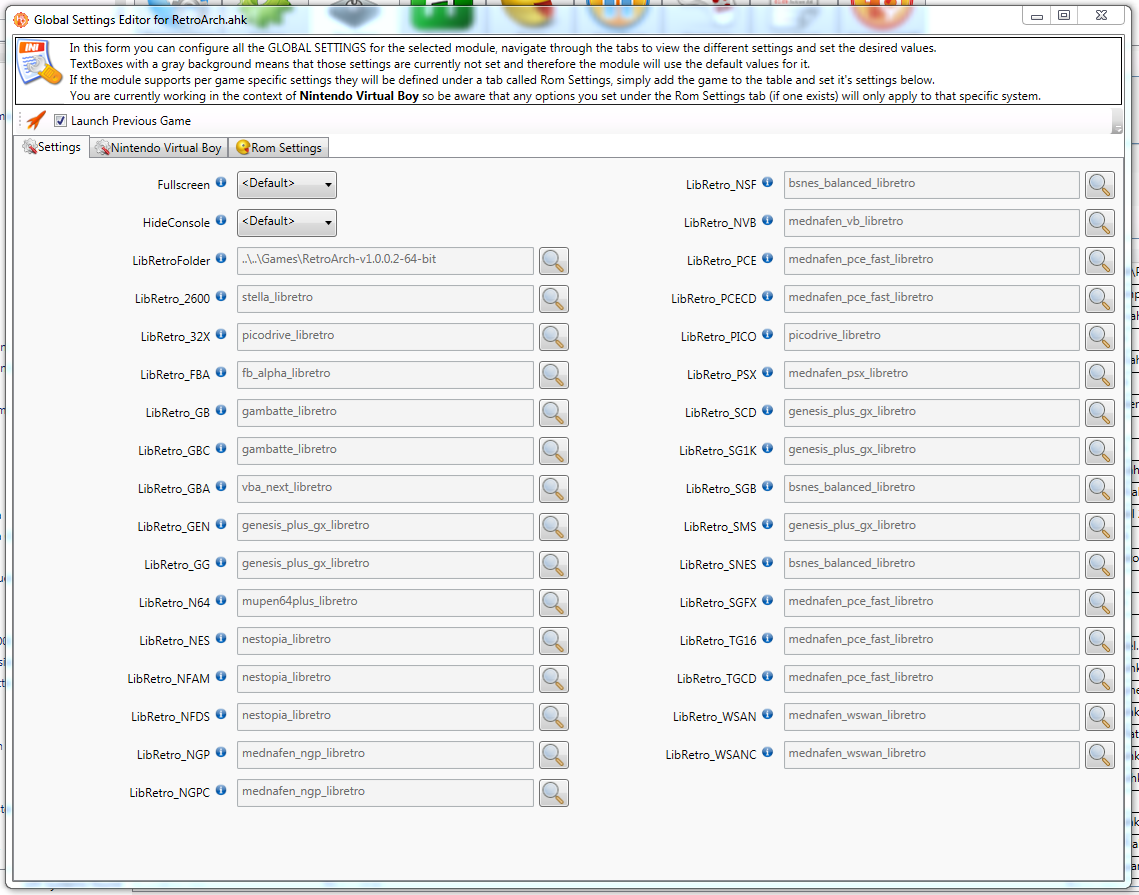The height and width of the screenshot is (895, 1139).
Task: Browse for the LibRetroFolder path
Action: [554, 261]
